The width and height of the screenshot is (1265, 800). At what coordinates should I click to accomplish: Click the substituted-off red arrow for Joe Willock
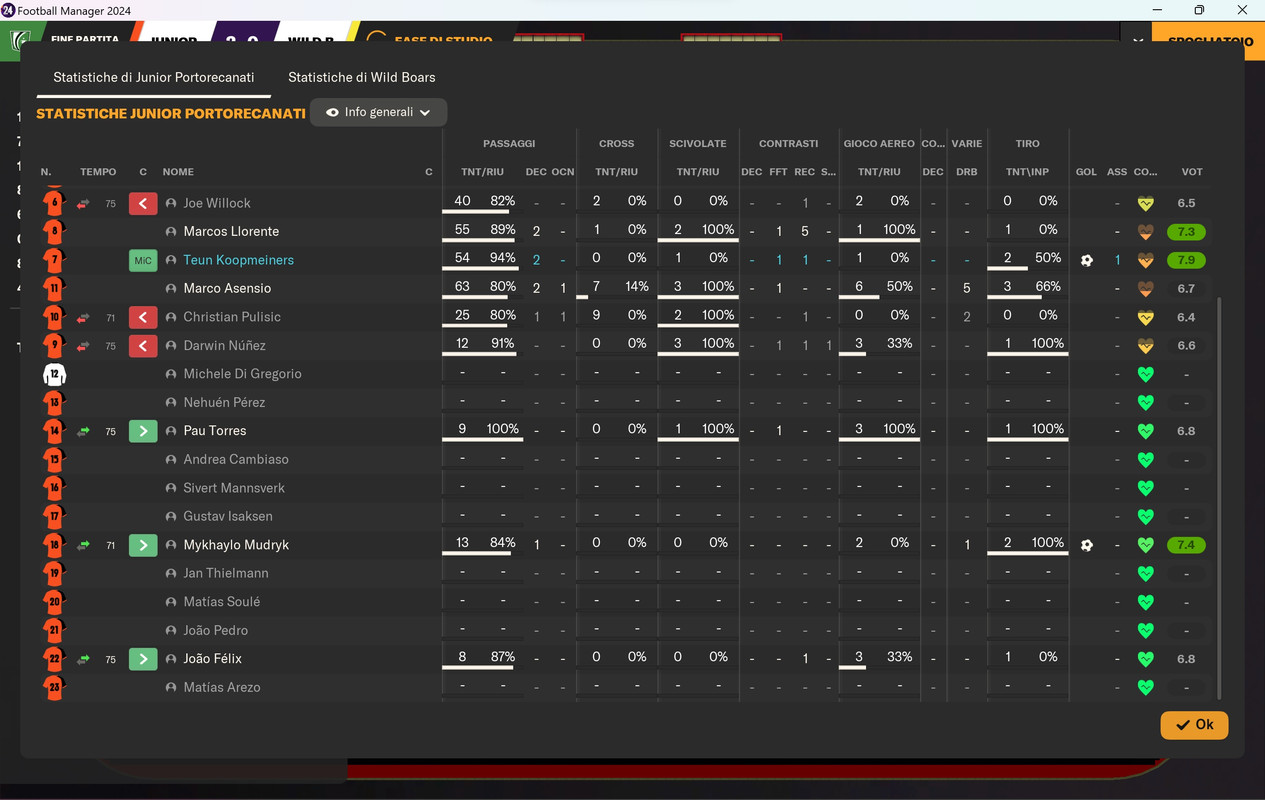tap(143, 203)
